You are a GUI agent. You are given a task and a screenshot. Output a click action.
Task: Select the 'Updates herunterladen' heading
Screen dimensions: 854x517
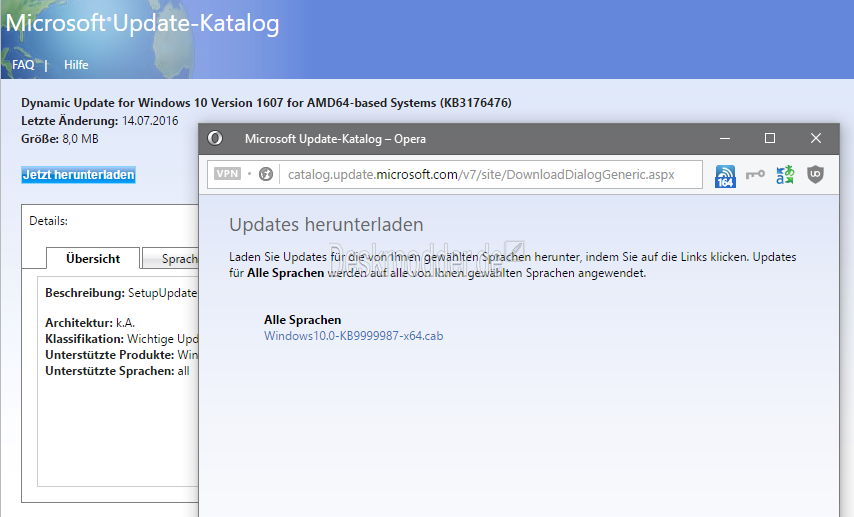click(326, 224)
